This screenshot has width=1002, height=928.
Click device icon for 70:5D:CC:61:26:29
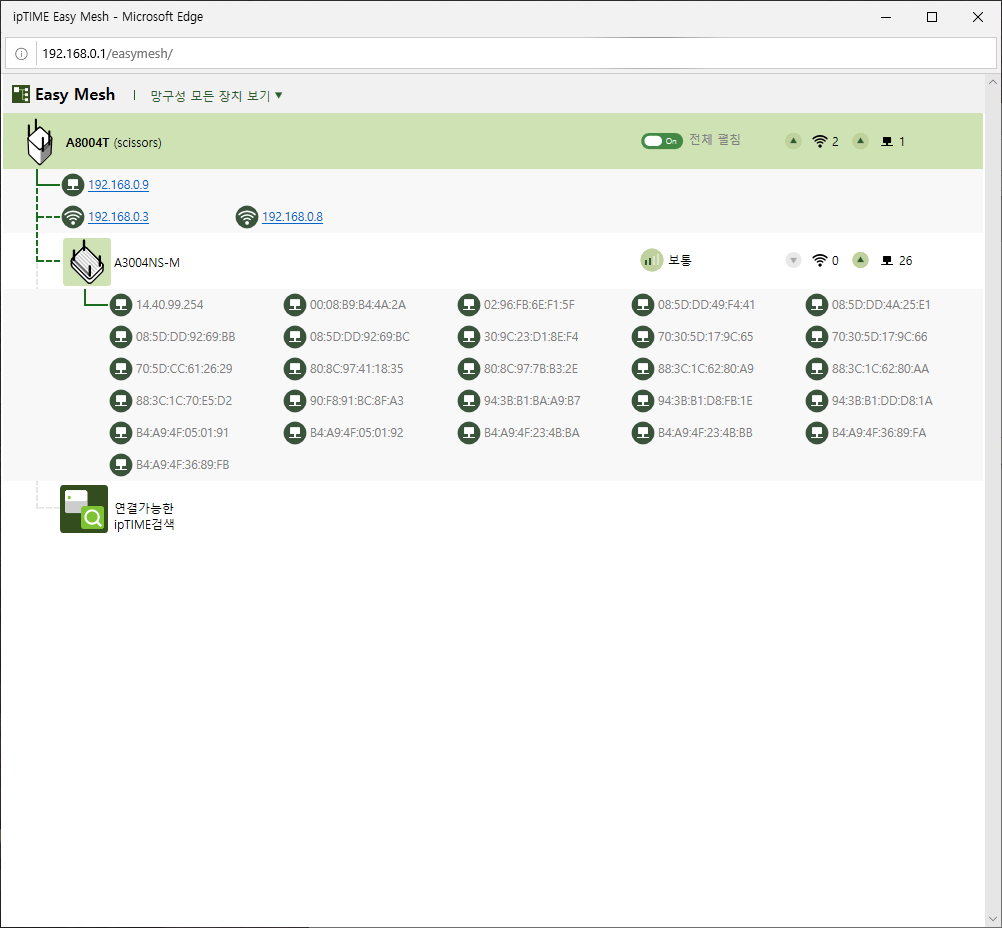pos(121,369)
